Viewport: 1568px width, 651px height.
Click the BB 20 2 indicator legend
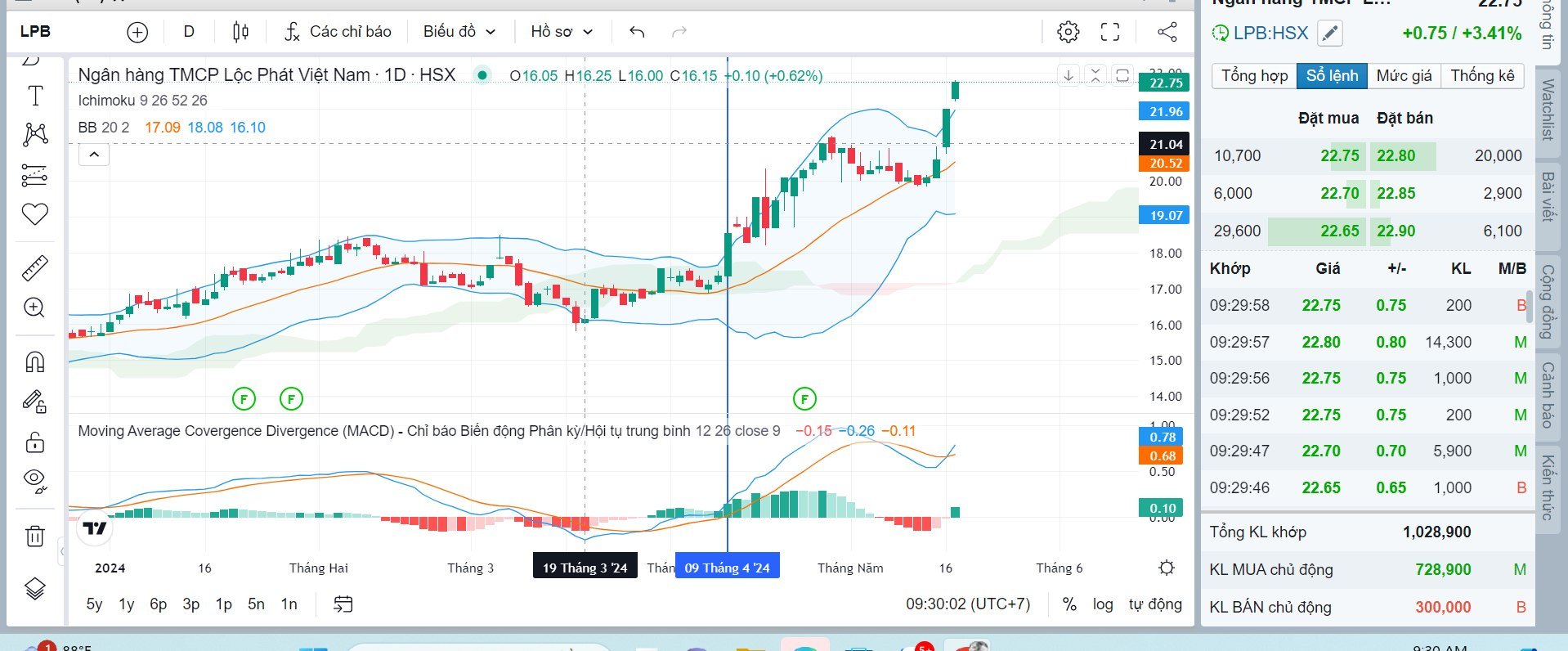click(104, 128)
